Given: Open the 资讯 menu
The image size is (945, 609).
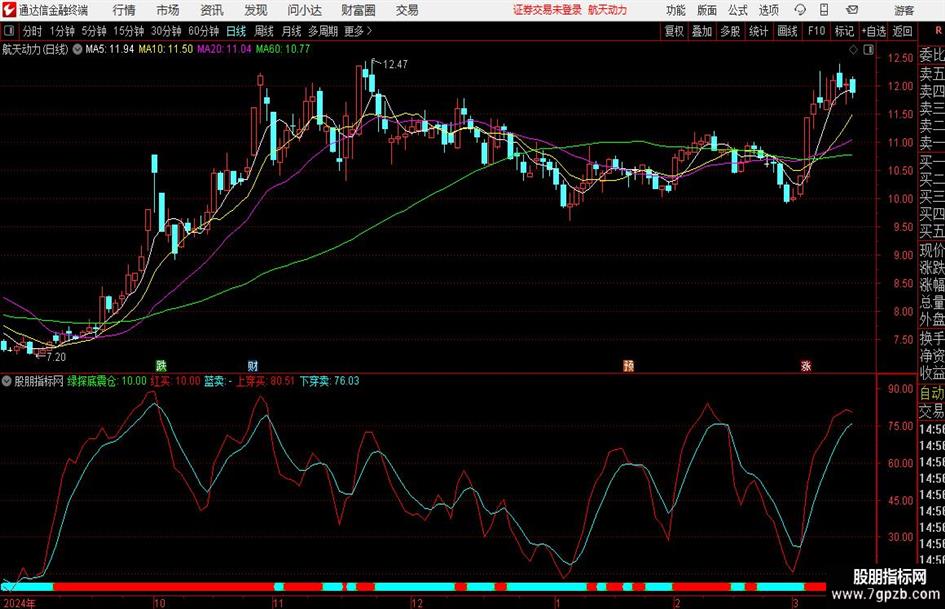Looking at the screenshot, I should point(212,10).
